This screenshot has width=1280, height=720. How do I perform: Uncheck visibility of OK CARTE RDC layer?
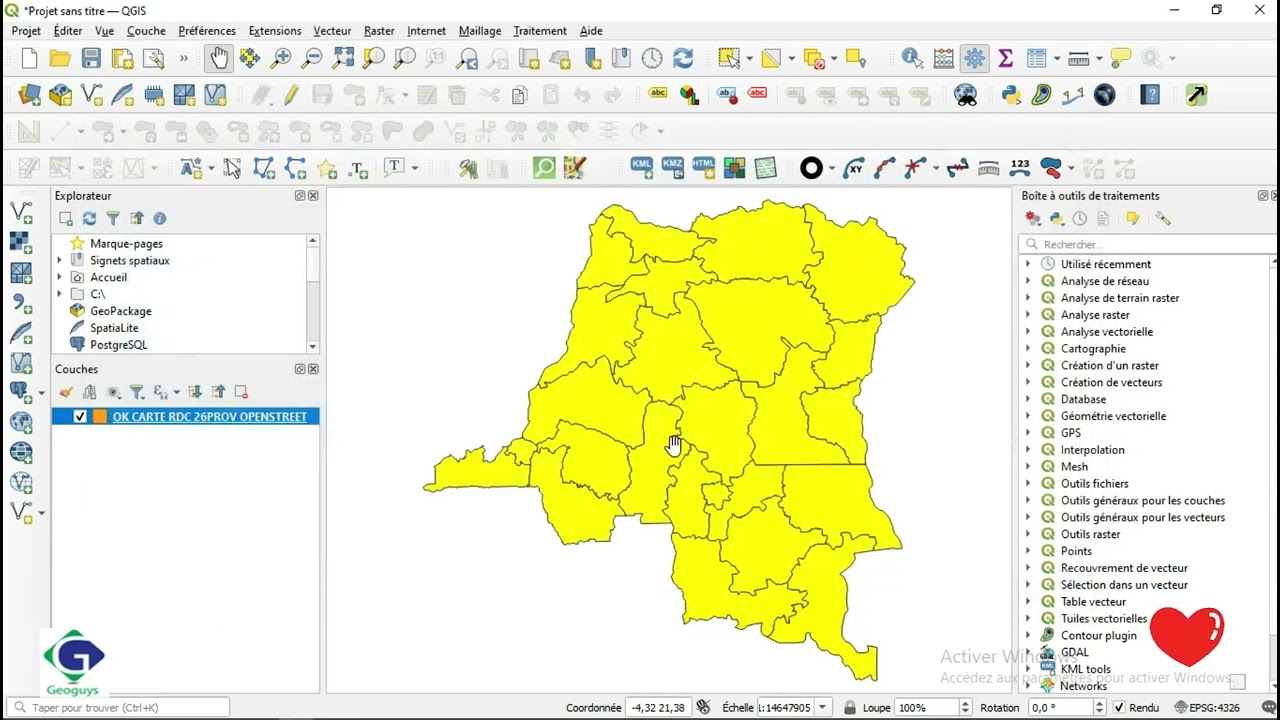point(80,416)
